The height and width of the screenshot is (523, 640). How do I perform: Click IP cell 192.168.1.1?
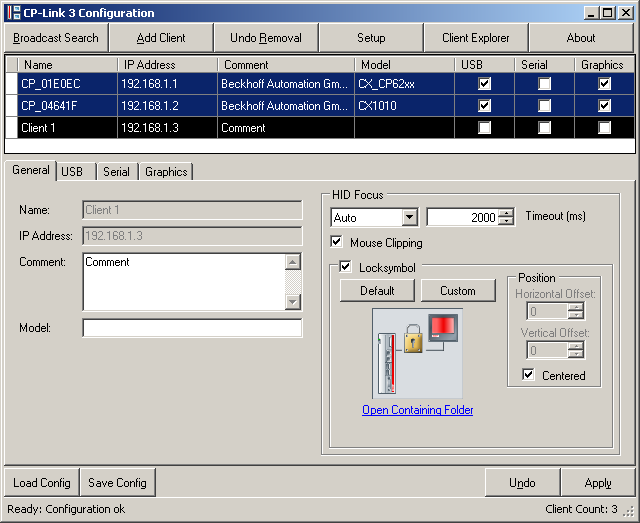pos(167,84)
